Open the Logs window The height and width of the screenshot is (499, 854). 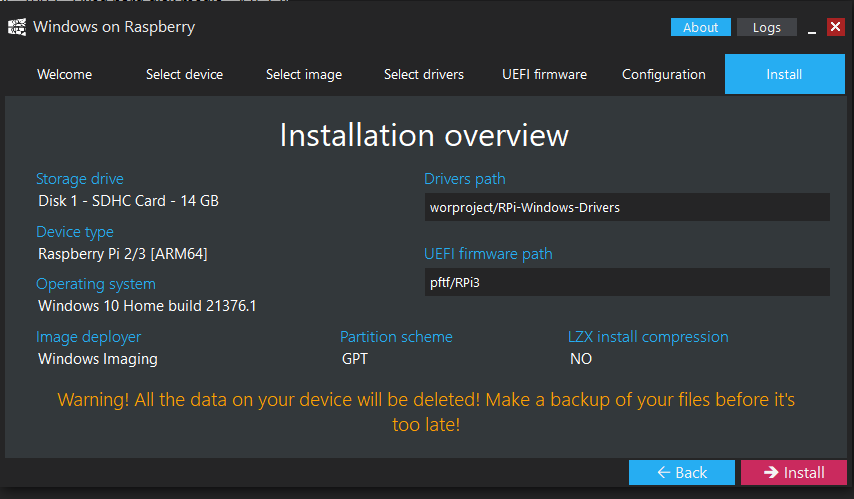(766, 27)
